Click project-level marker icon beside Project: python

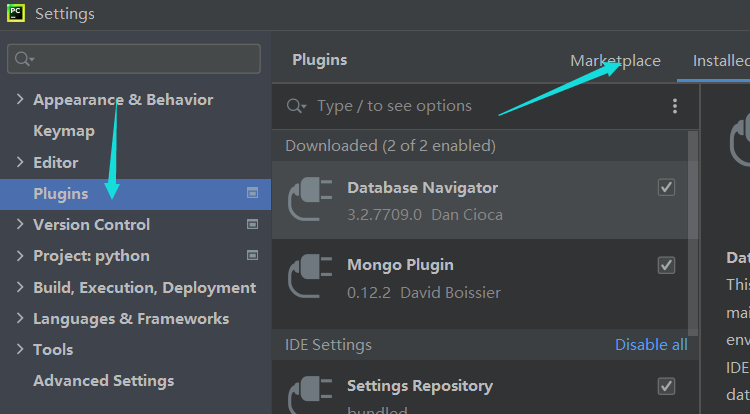point(252,255)
